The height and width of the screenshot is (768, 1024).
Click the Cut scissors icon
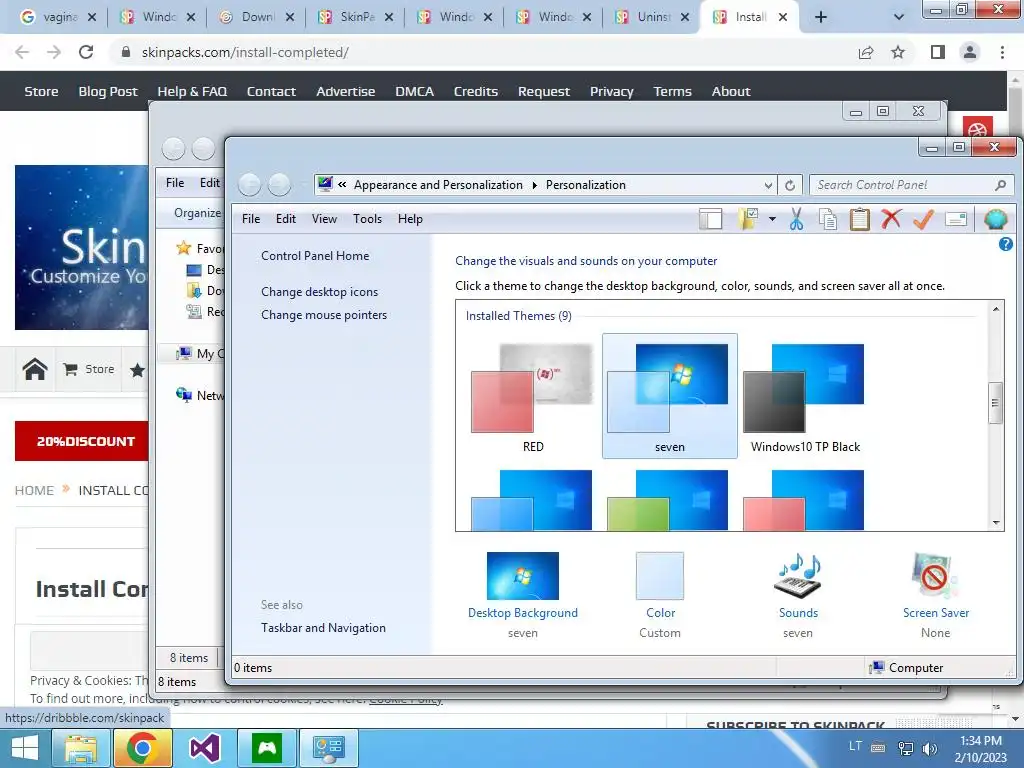pyautogui.click(x=796, y=219)
